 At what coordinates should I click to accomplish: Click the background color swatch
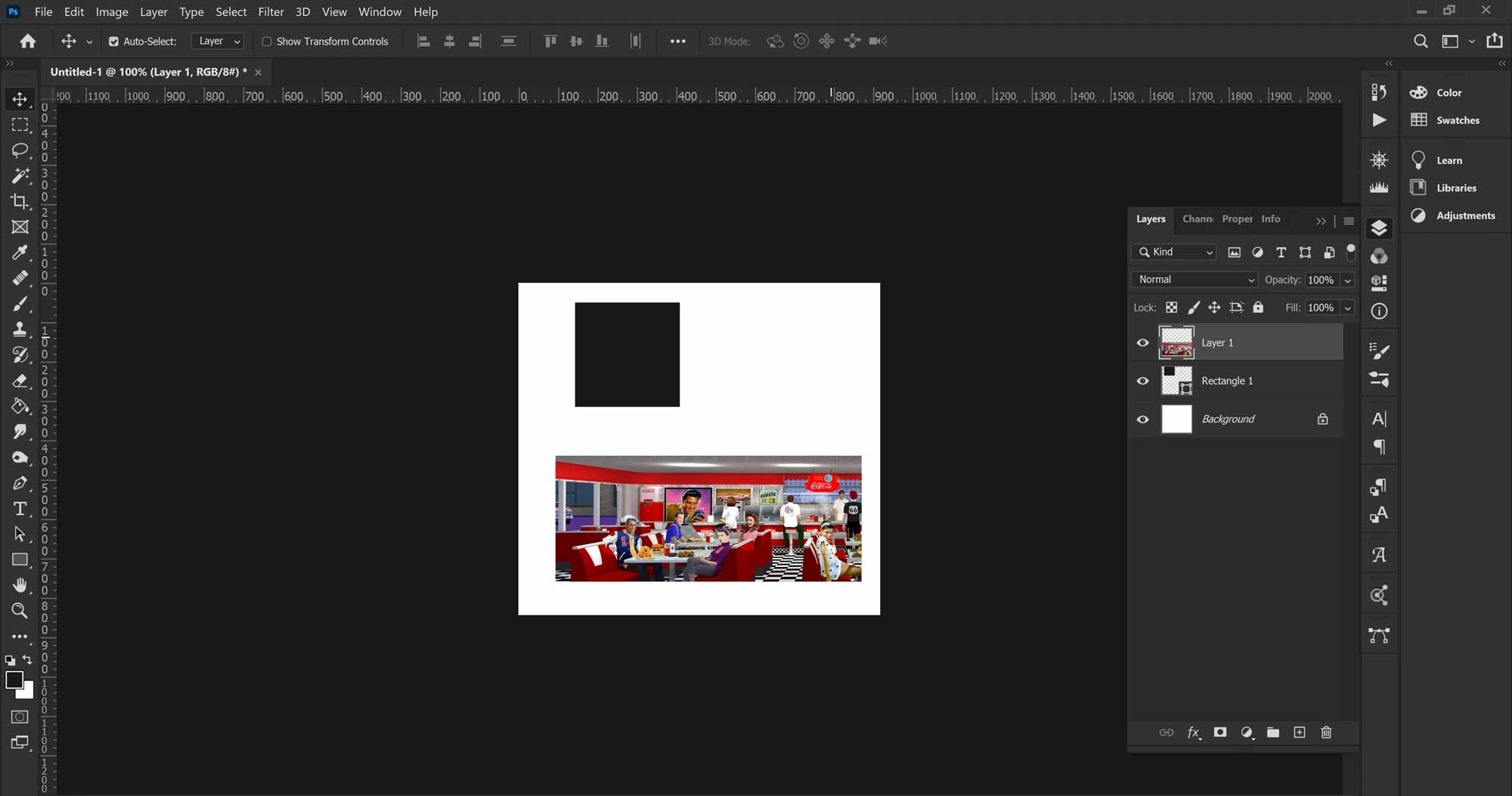point(28,692)
